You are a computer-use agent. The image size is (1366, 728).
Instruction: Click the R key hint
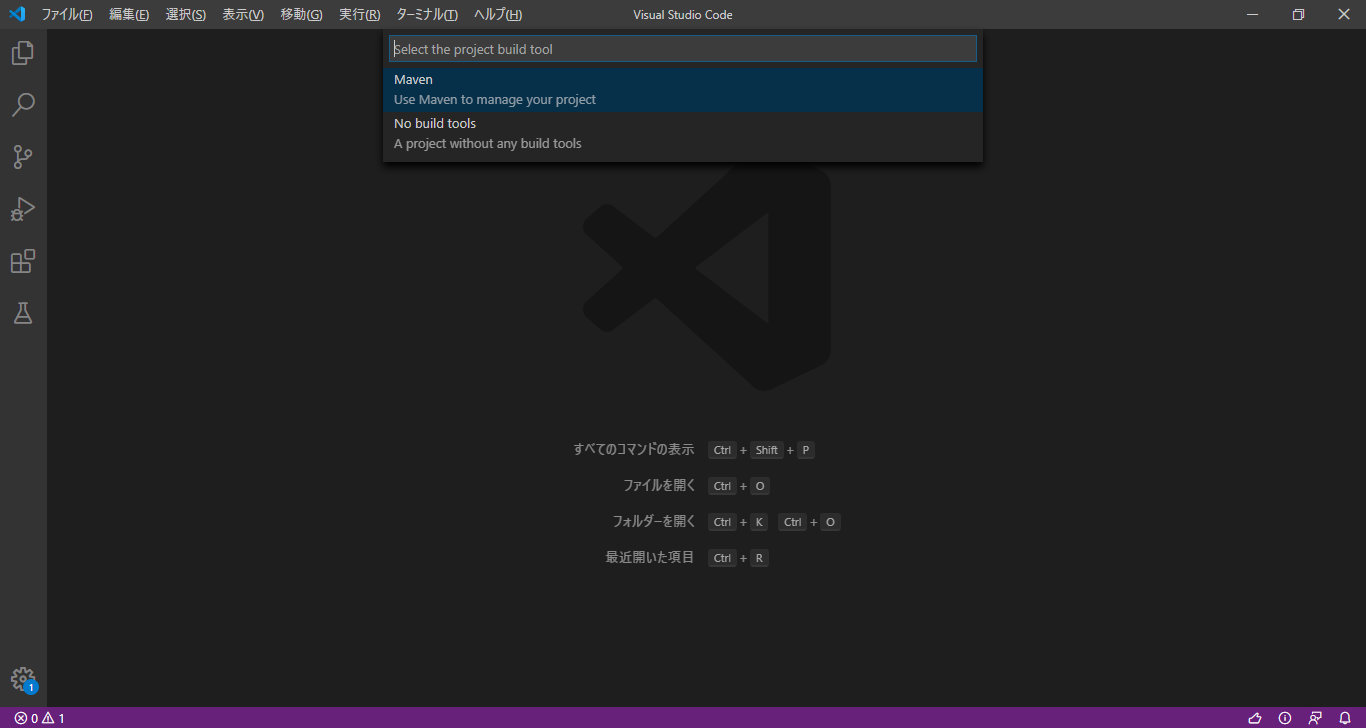point(760,558)
